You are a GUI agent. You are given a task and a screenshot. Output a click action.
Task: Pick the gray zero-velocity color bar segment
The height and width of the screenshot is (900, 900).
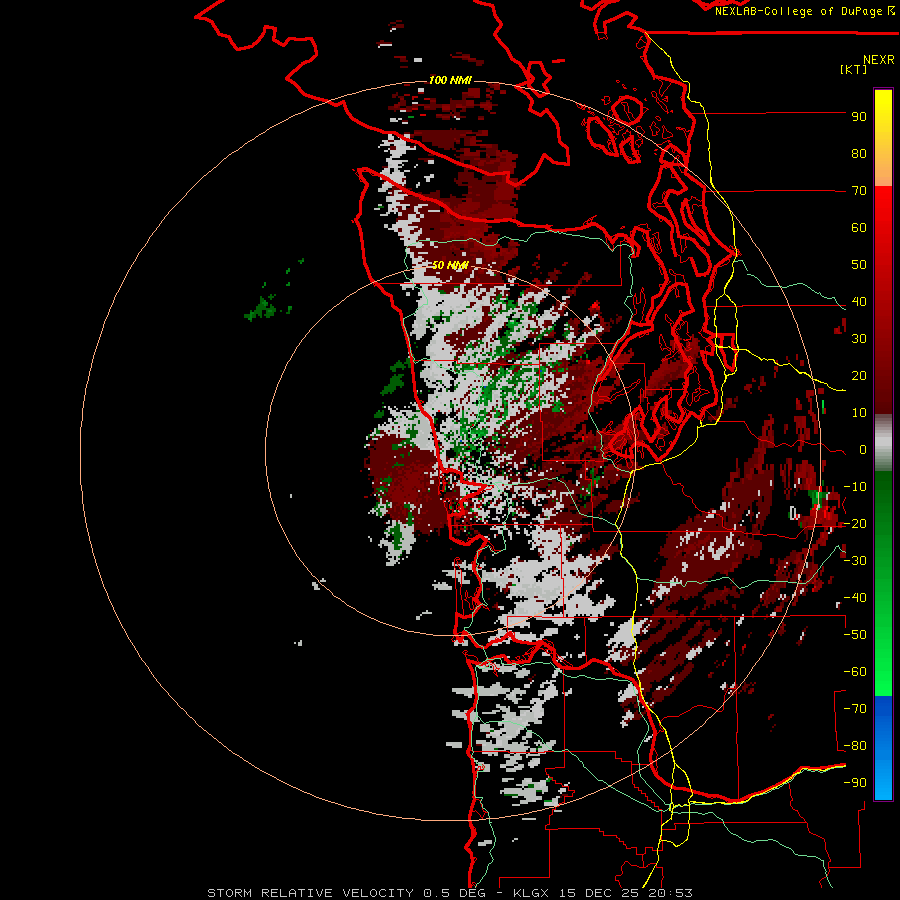click(883, 443)
